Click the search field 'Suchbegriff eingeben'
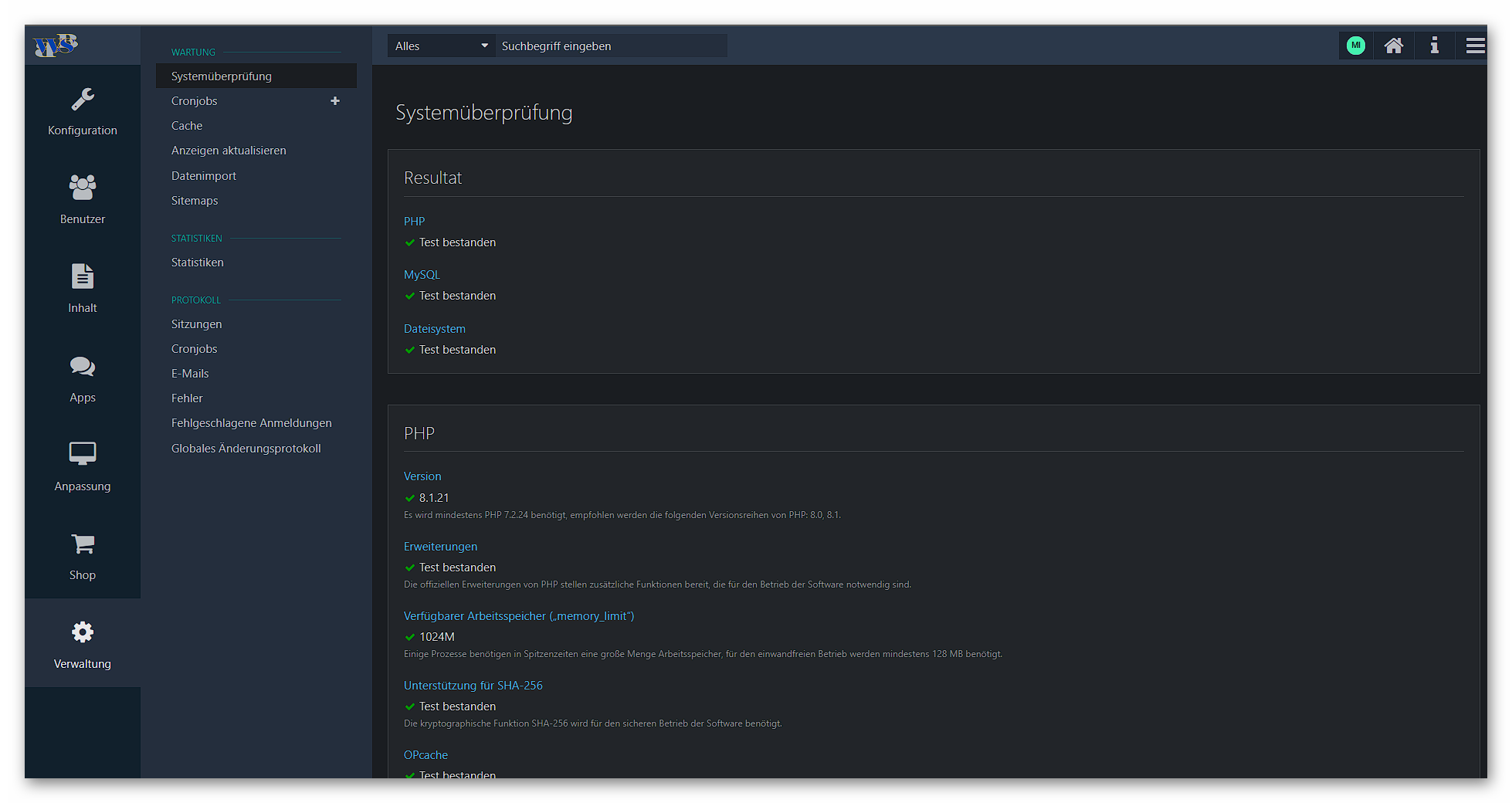 click(610, 46)
